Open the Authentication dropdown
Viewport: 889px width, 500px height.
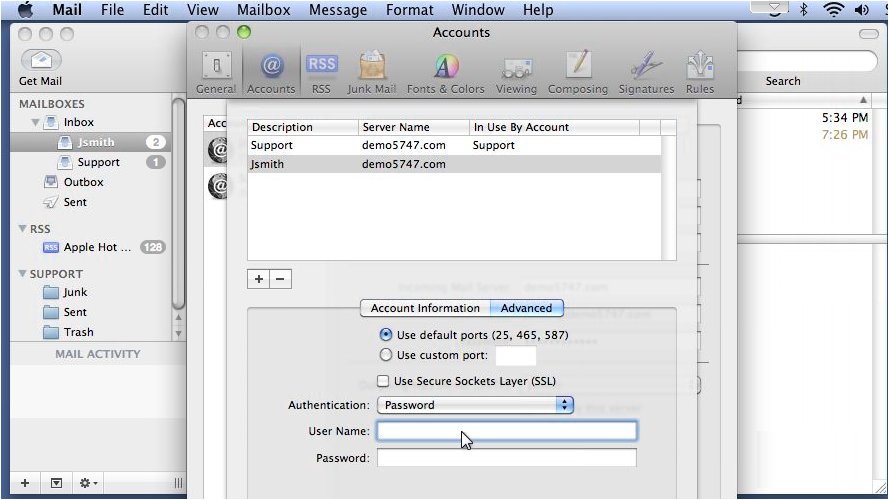pos(475,405)
